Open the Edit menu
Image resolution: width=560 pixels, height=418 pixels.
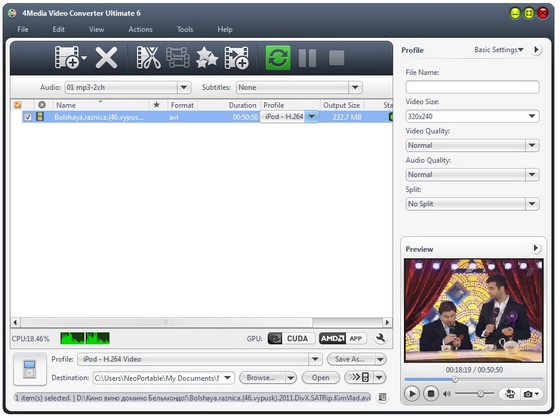59,29
